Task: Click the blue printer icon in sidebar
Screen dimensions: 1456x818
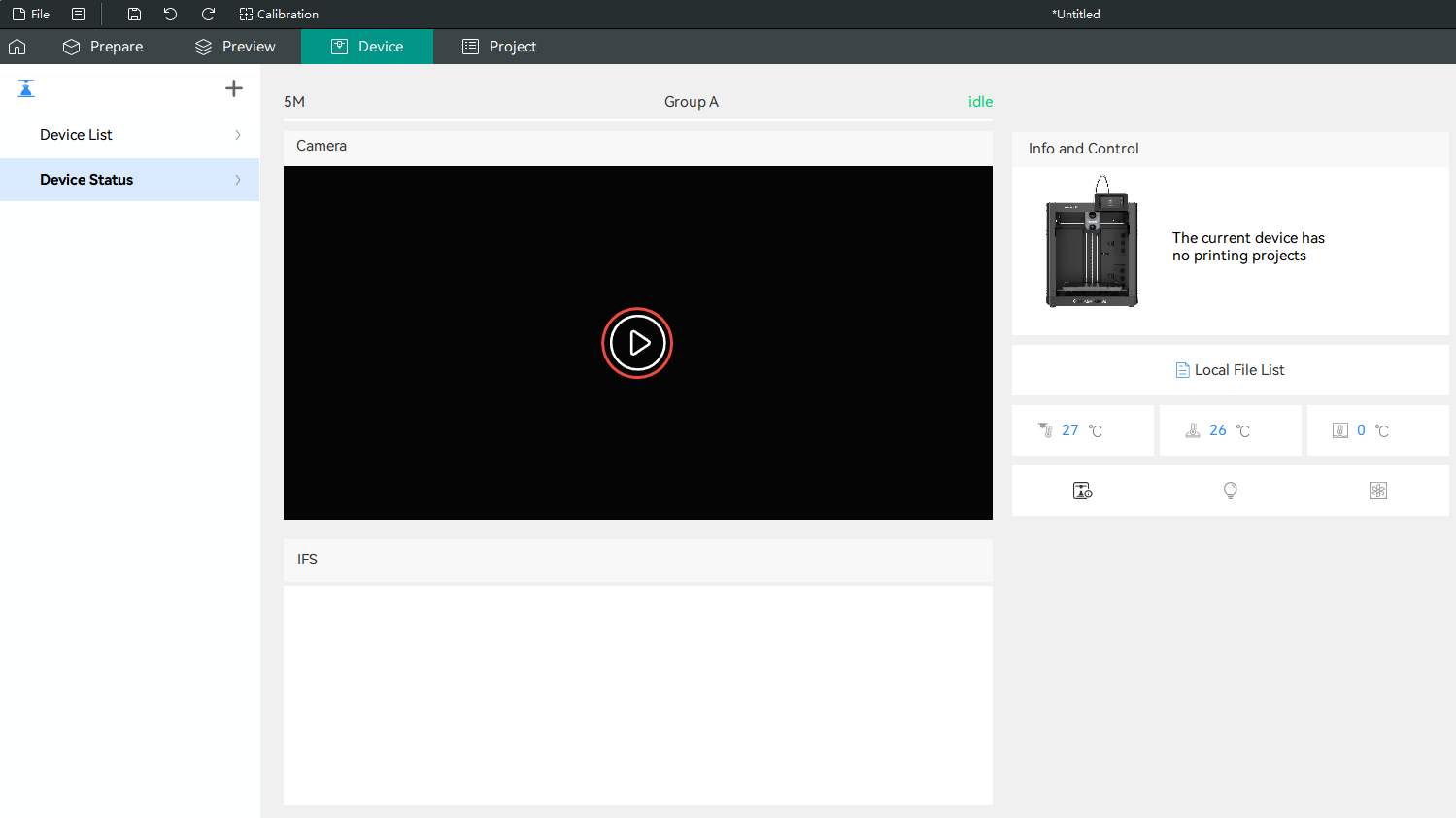Action: coord(26,88)
